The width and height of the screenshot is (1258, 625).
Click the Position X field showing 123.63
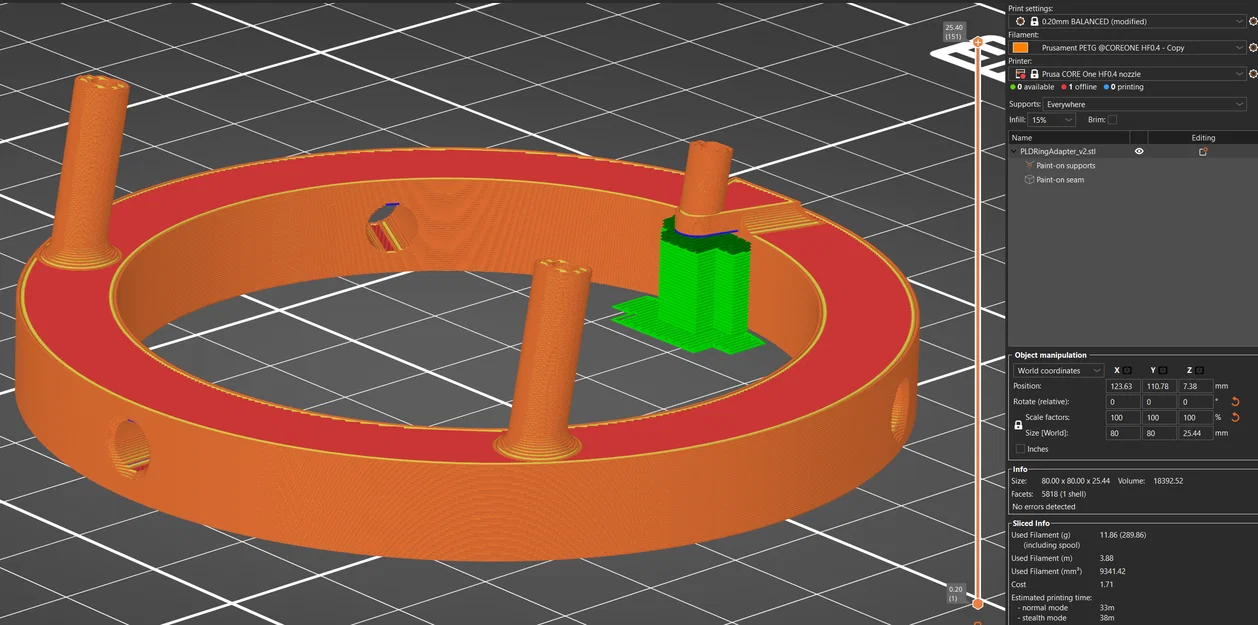1123,386
